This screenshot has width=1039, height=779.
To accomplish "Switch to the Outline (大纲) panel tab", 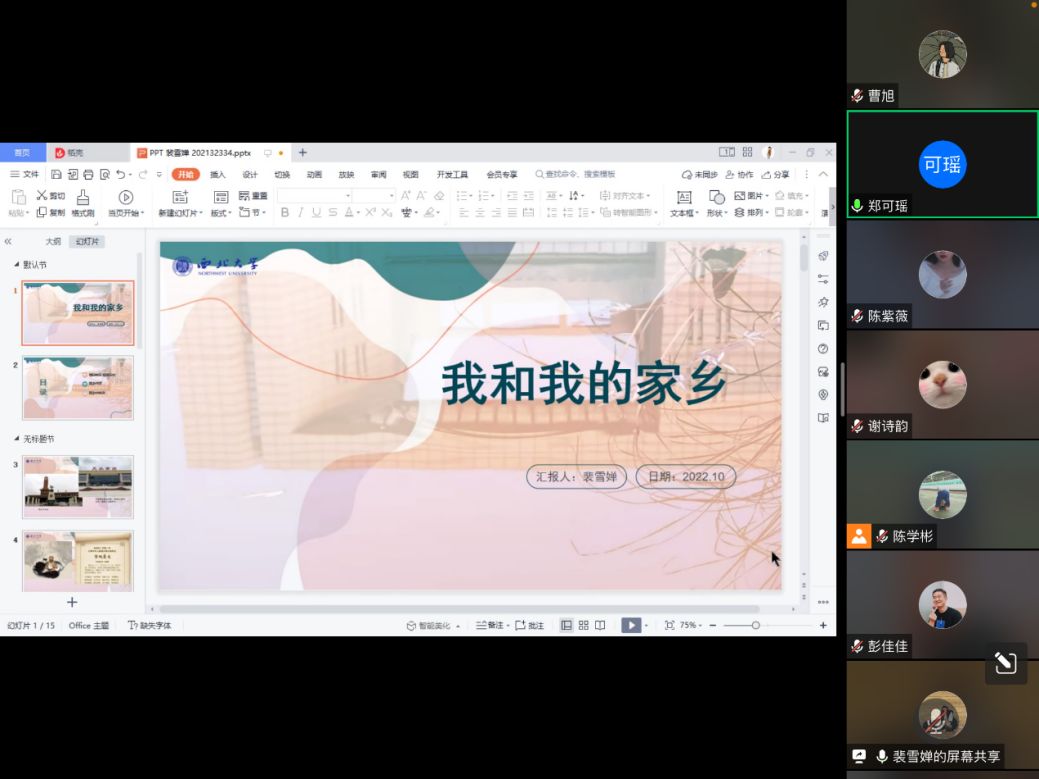I will tap(53, 241).
